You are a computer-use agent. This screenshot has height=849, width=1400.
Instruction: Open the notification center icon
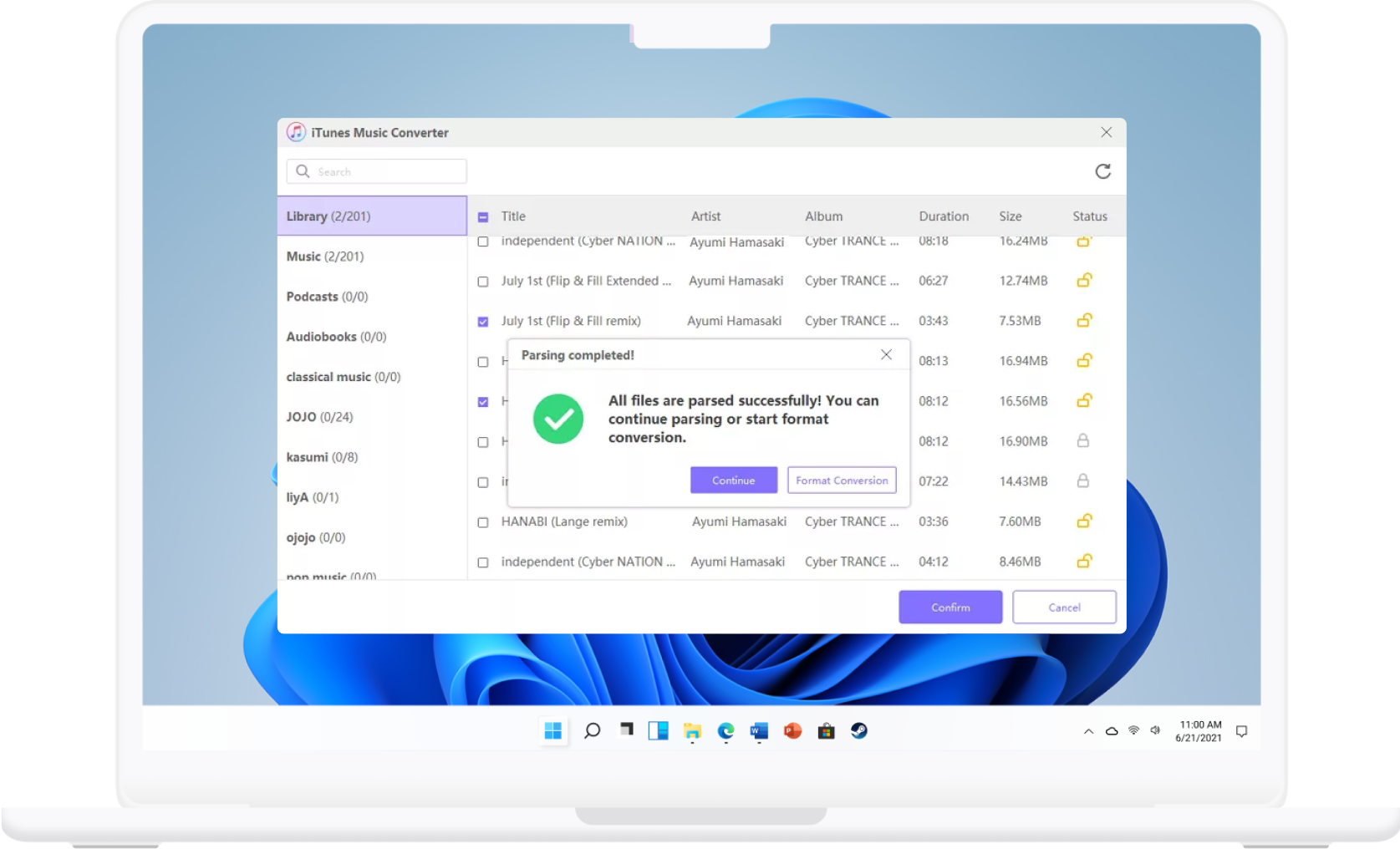pyautogui.click(x=1241, y=731)
